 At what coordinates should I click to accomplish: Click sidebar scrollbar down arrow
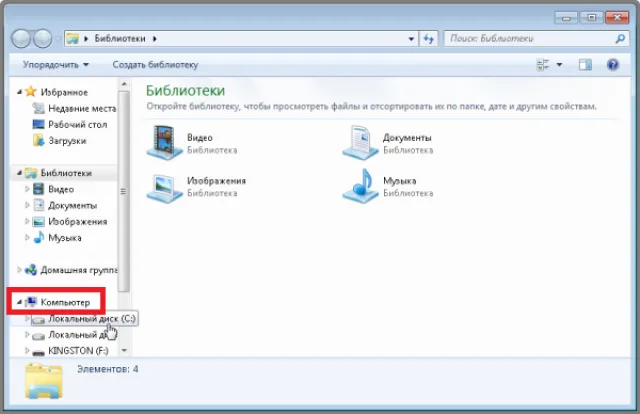pos(124,350)
